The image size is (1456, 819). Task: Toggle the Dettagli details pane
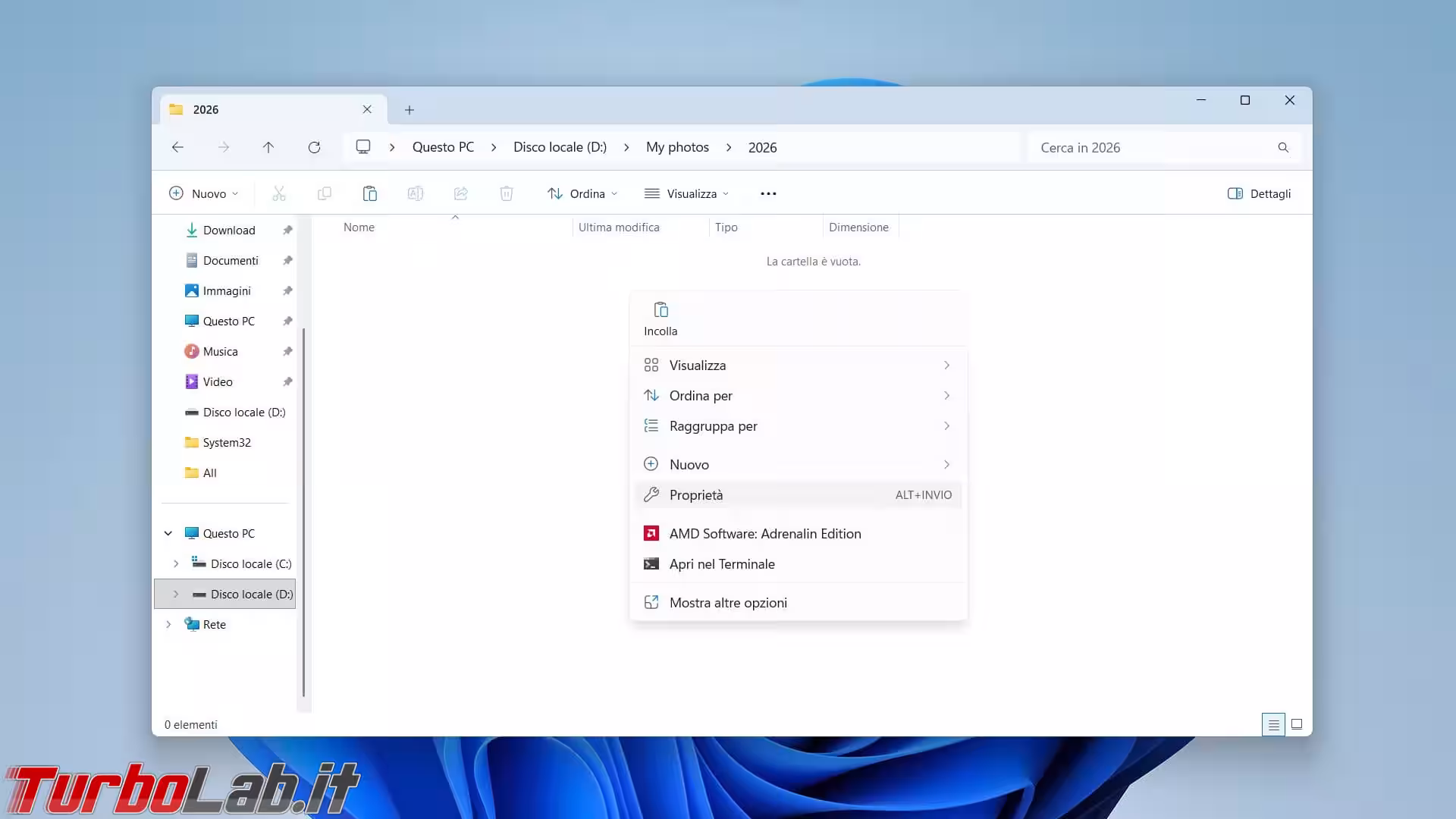[x=1259, y=193]
